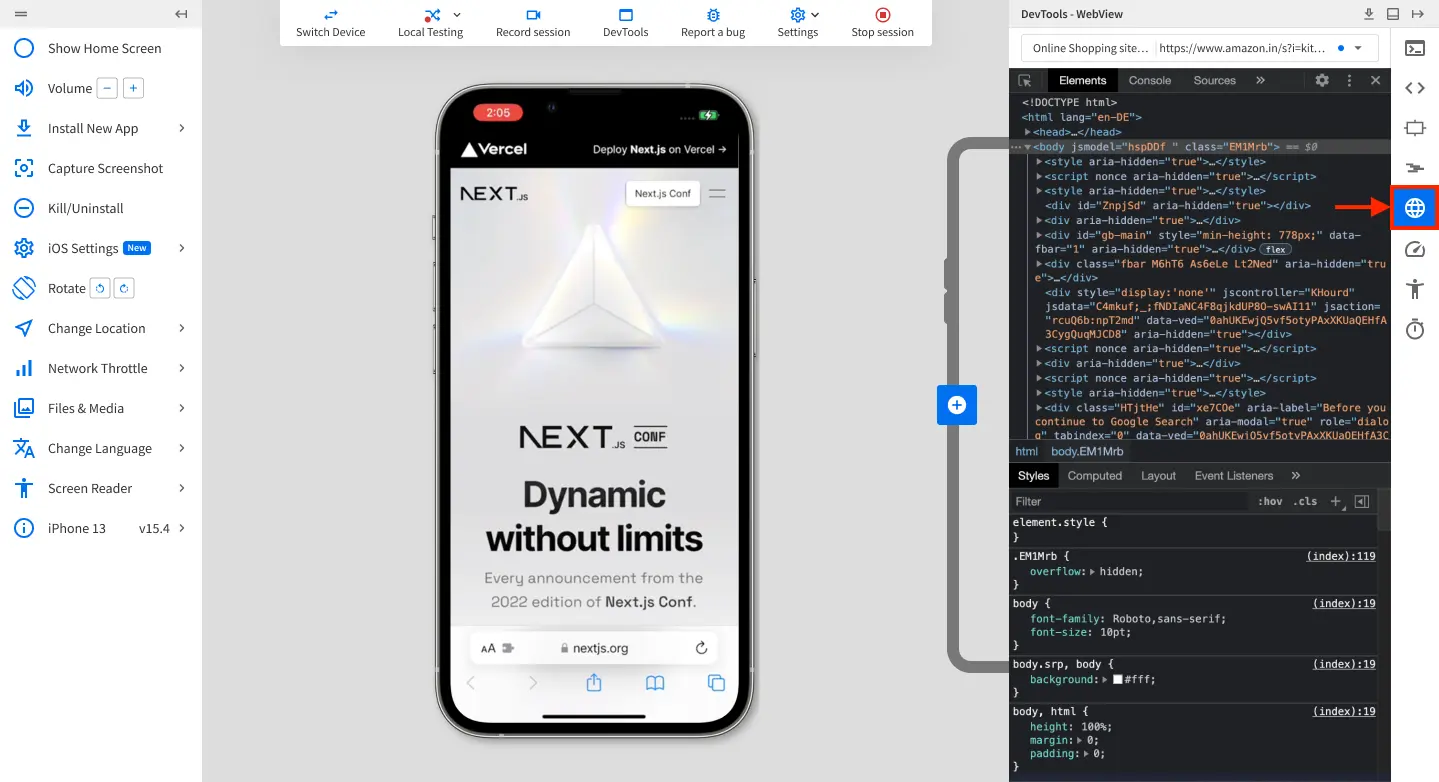Stop the current session

point(881,22)
